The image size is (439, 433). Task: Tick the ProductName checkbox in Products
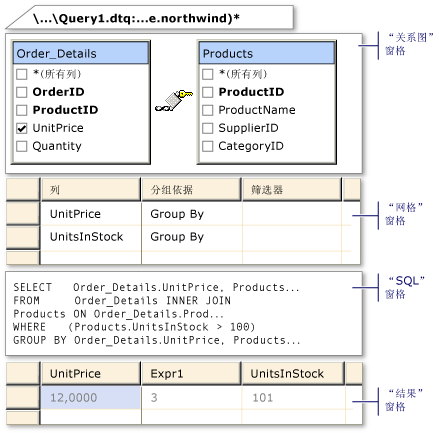click(x=208, y=110)
